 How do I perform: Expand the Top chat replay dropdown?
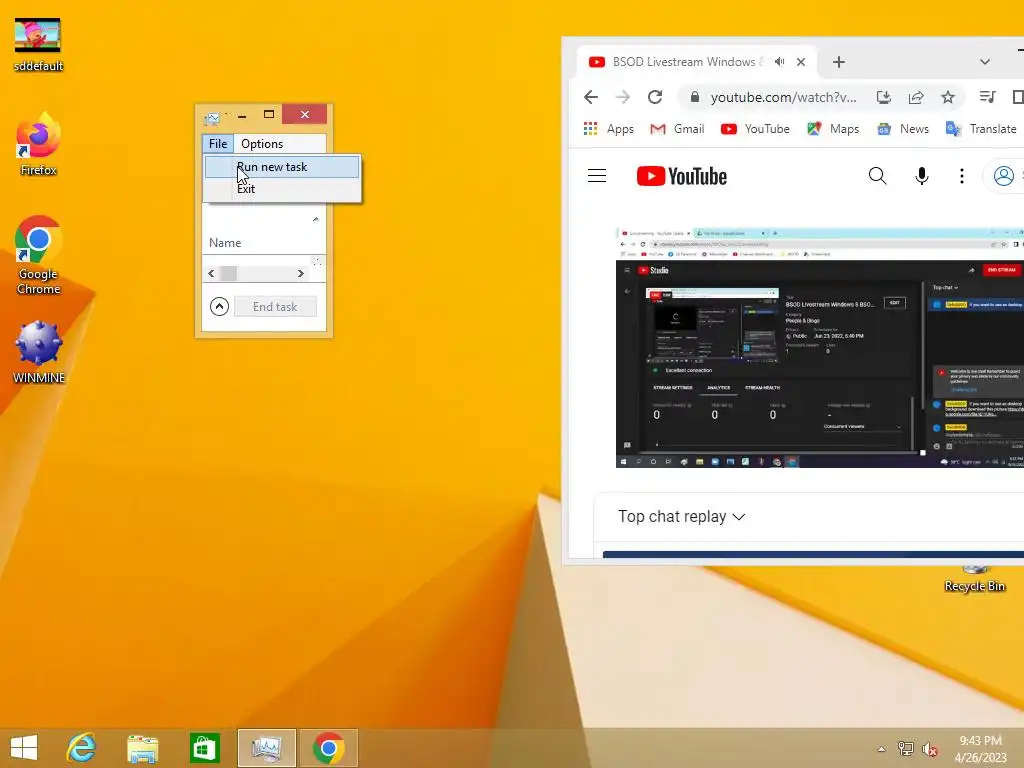681,517
